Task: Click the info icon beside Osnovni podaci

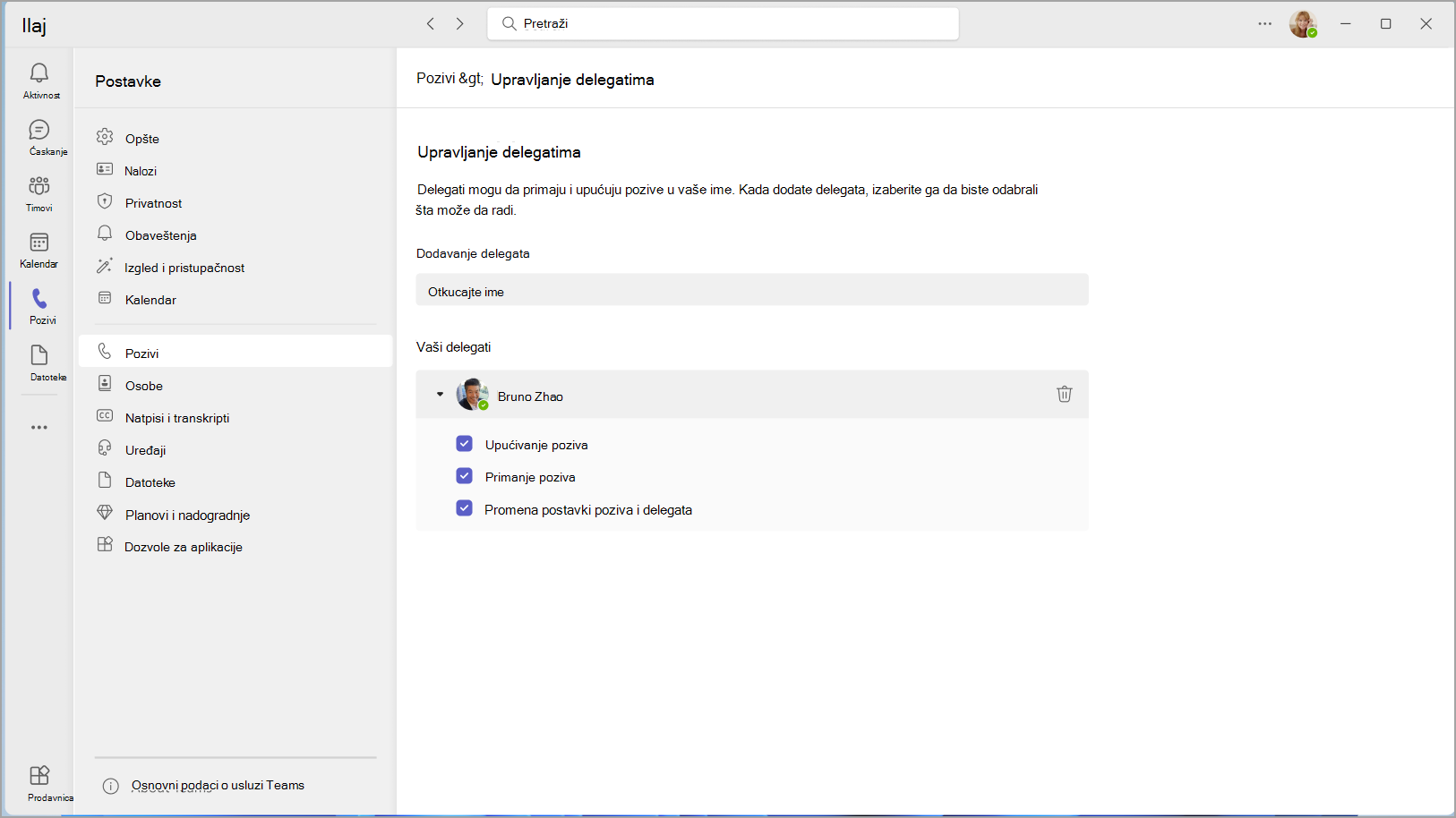Action: (x=111, y=786)
